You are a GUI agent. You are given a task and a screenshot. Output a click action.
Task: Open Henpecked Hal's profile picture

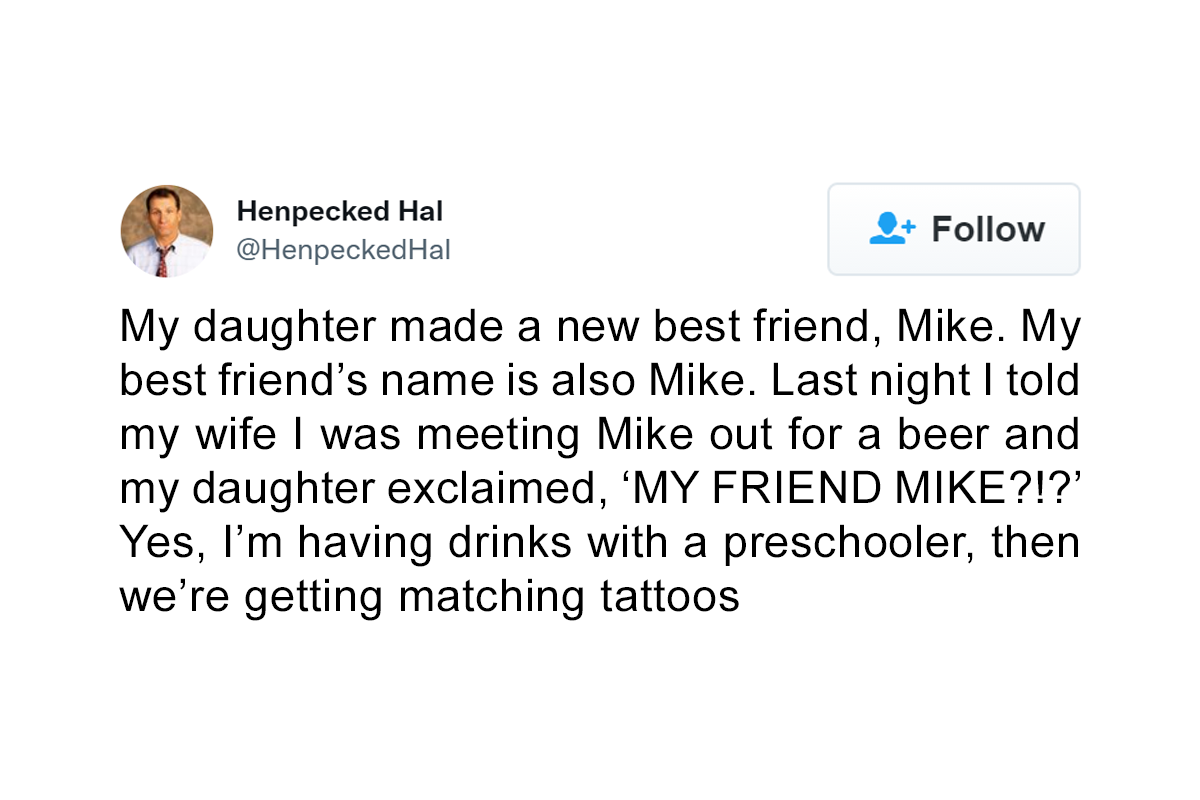click(167, 231)
